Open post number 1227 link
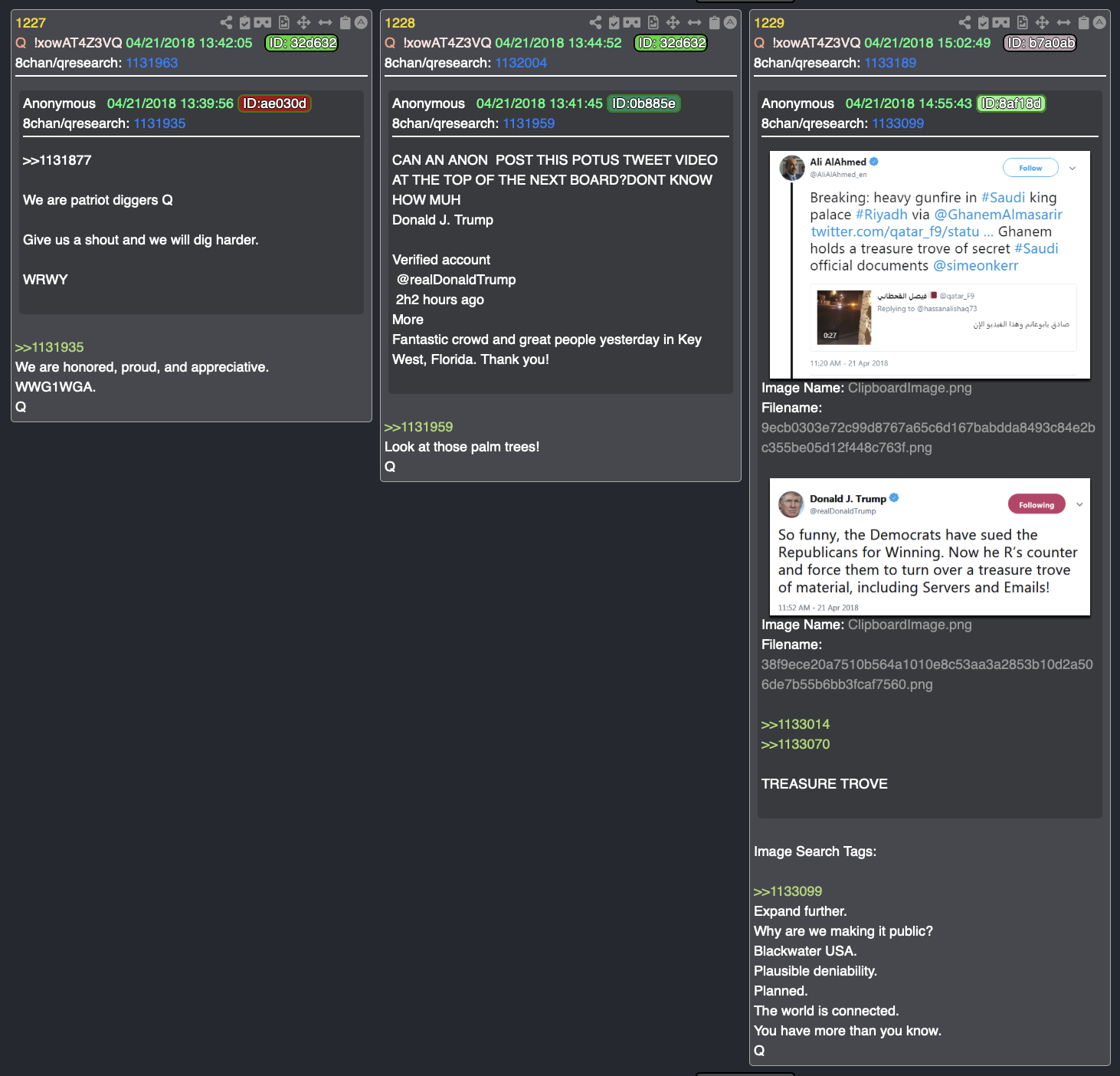The width and height of the screenshot is (1120, 1076). 31,23
